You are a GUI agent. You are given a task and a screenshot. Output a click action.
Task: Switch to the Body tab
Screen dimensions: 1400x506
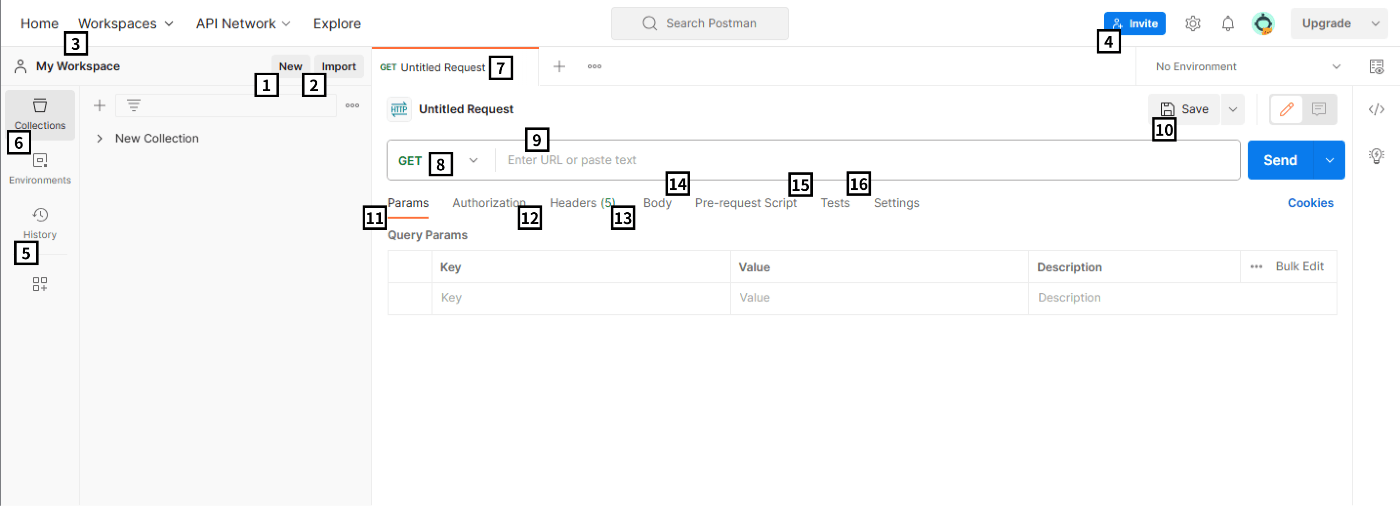click(657, 203)
